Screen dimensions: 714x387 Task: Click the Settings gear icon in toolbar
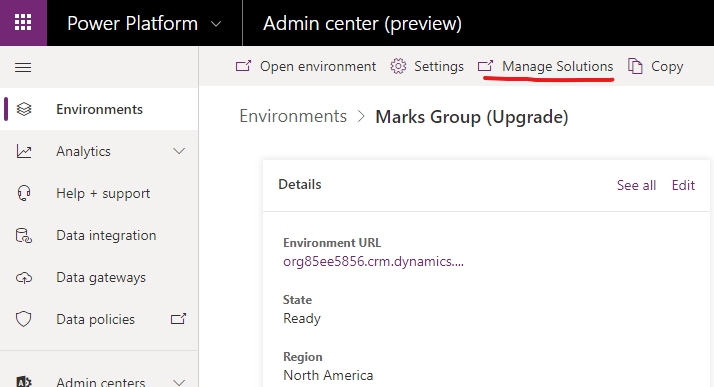pos(398,66)
